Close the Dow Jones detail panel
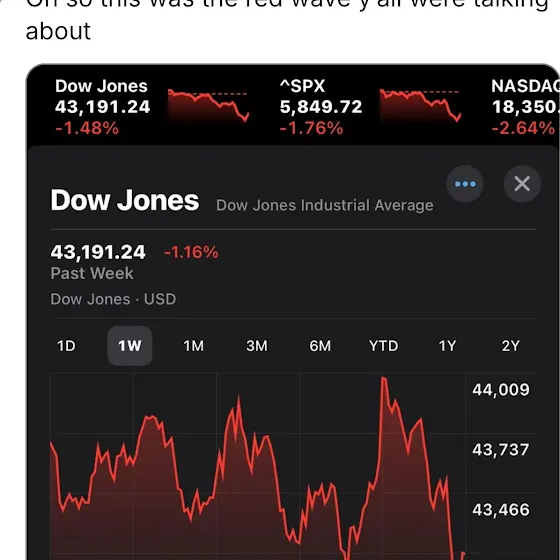560x560 pixels. pyautogui.click(x=522, y=184)
